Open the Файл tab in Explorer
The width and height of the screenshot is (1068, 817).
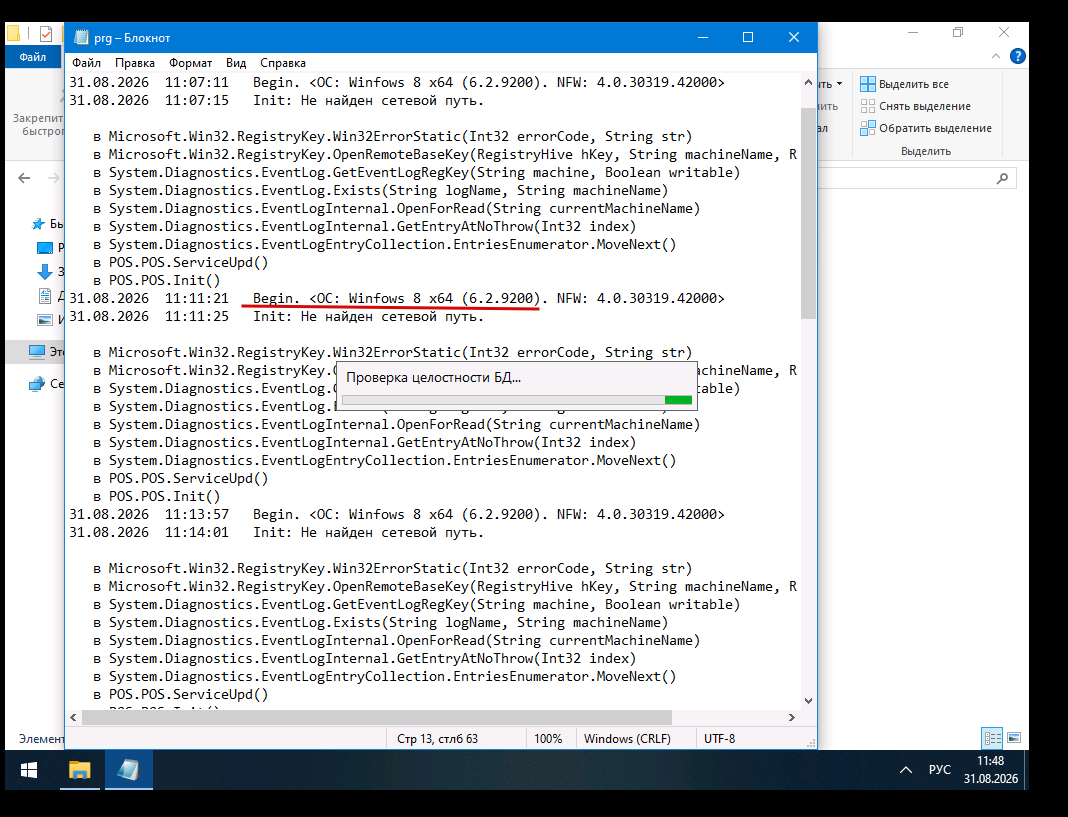tap(33, 57)
